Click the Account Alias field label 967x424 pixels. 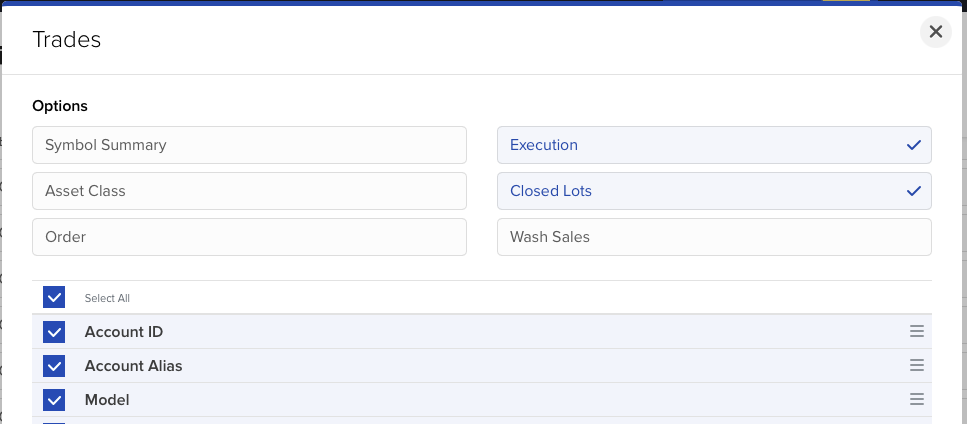pyautogui.click(x=133, y=366)
